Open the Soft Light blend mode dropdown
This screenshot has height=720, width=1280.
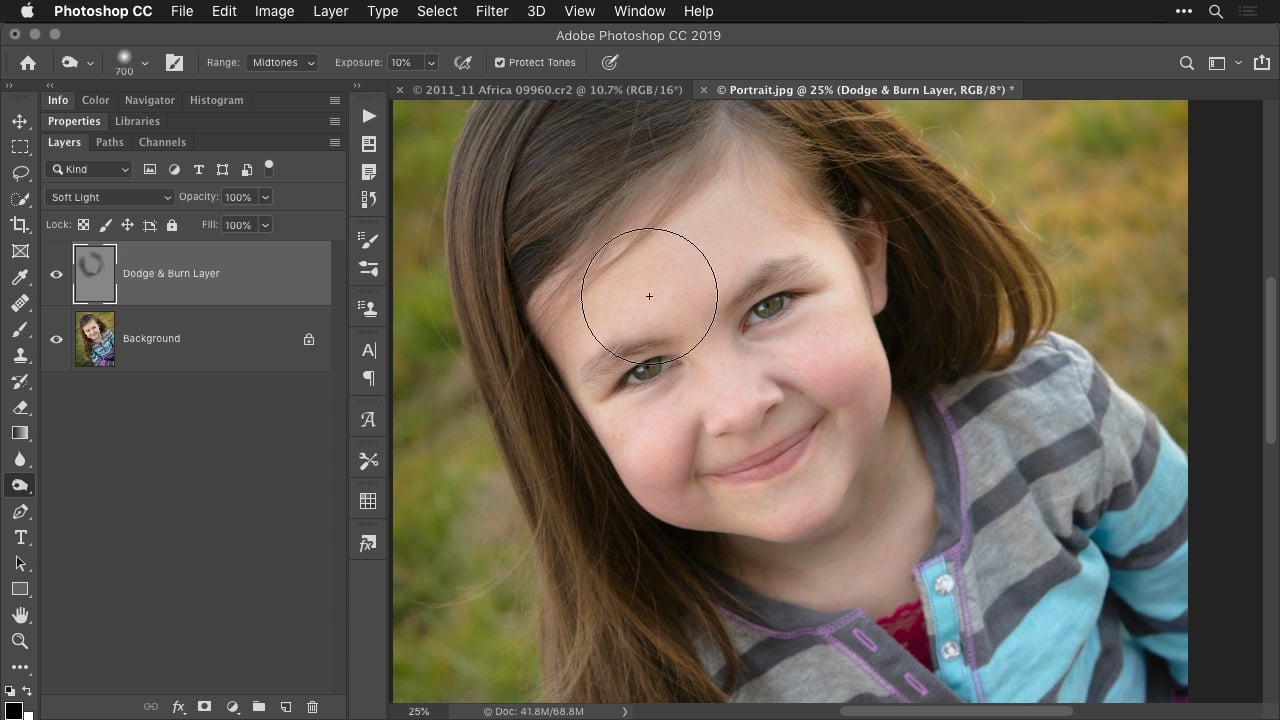pyautogui.click(x=110, y=197)
